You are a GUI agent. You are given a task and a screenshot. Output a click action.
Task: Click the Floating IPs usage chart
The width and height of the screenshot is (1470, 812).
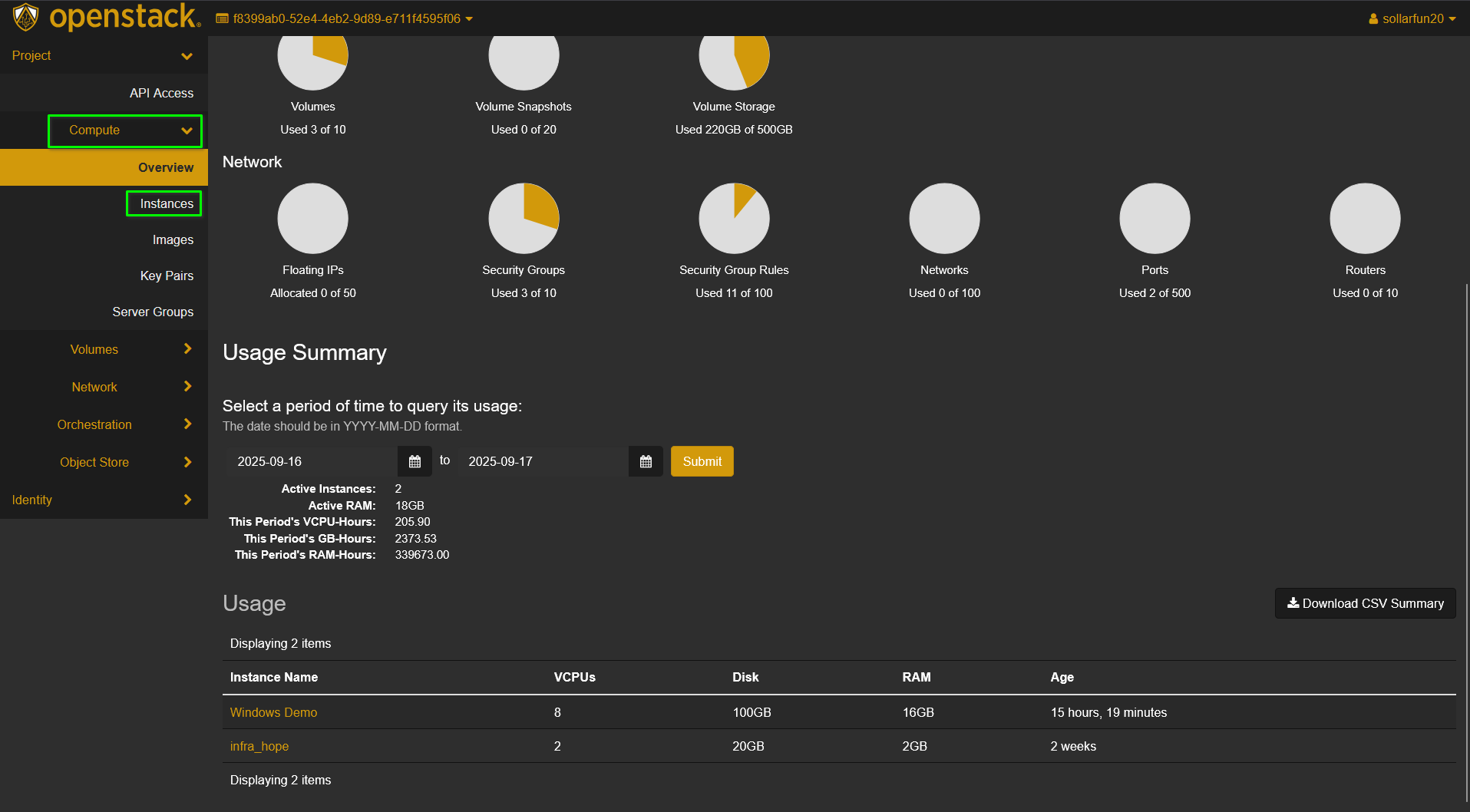point(312,219)
